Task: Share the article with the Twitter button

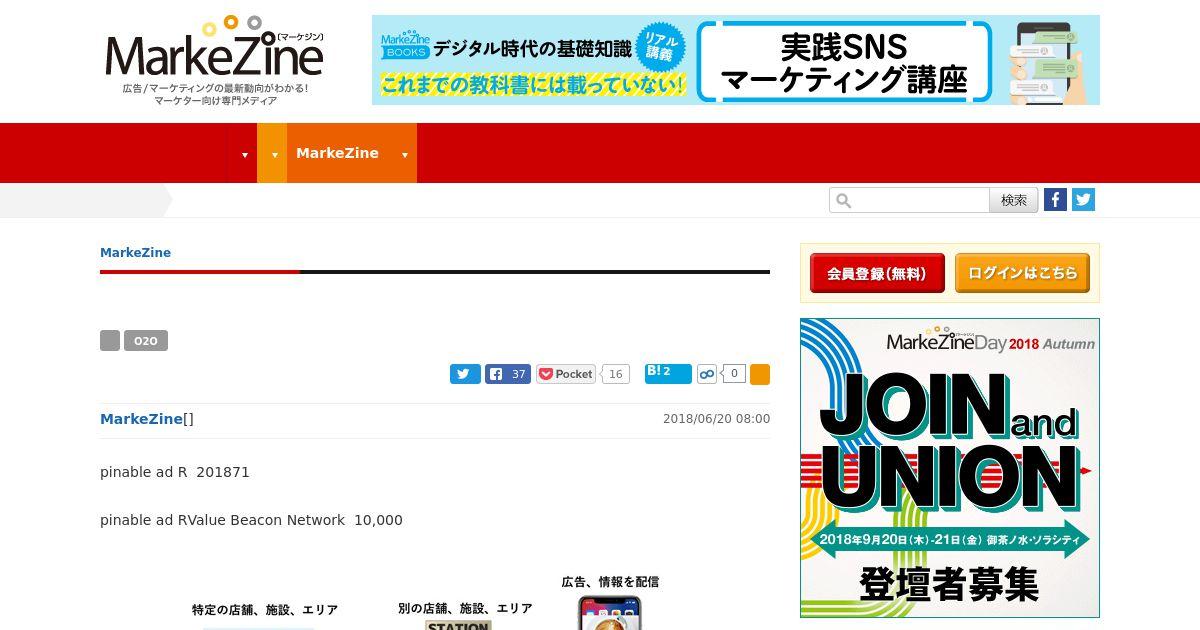Action: coord(465,374)
